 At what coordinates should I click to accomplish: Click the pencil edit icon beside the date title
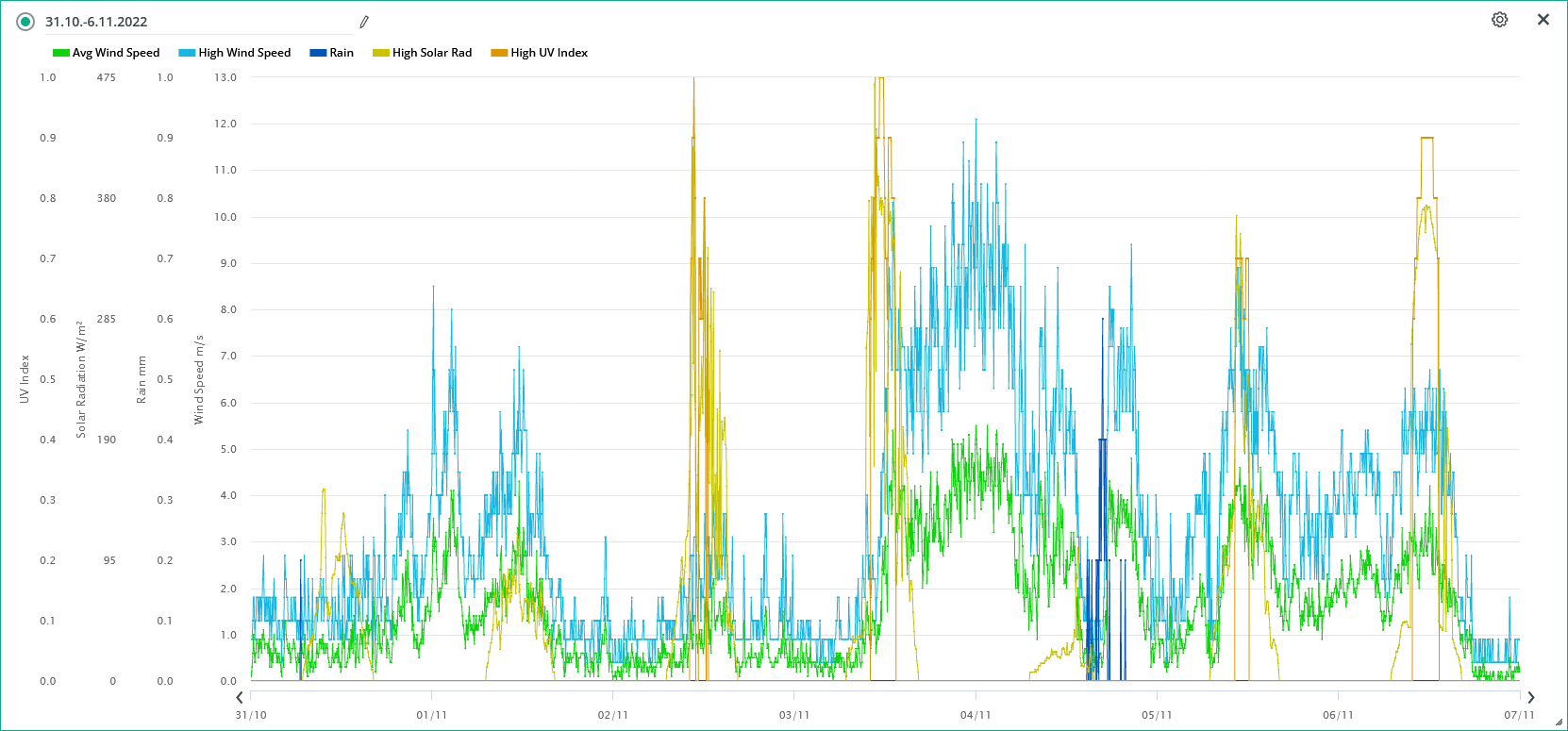click(x=364, y=22)
